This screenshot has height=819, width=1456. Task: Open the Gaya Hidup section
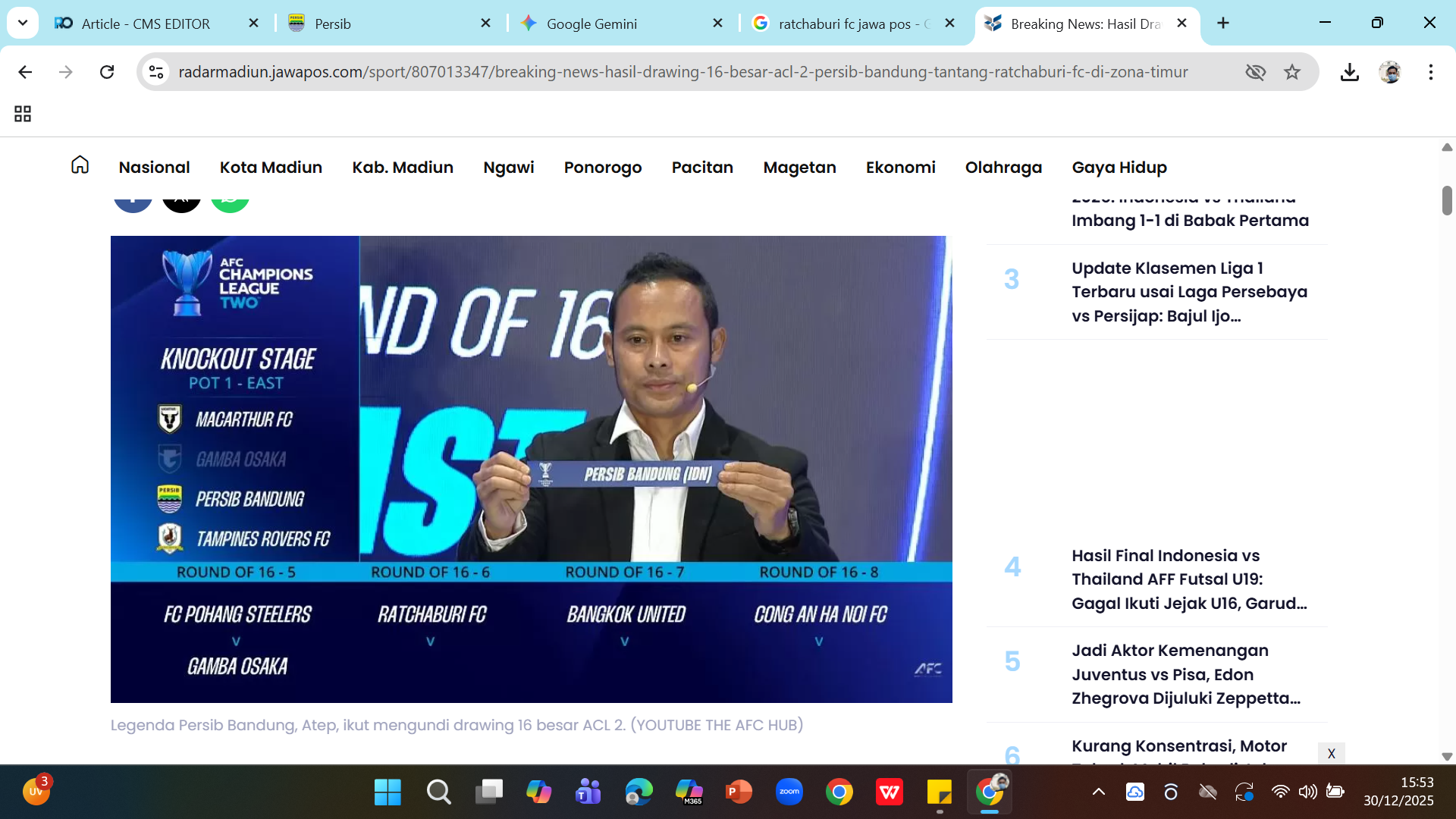coord(1119,167)
